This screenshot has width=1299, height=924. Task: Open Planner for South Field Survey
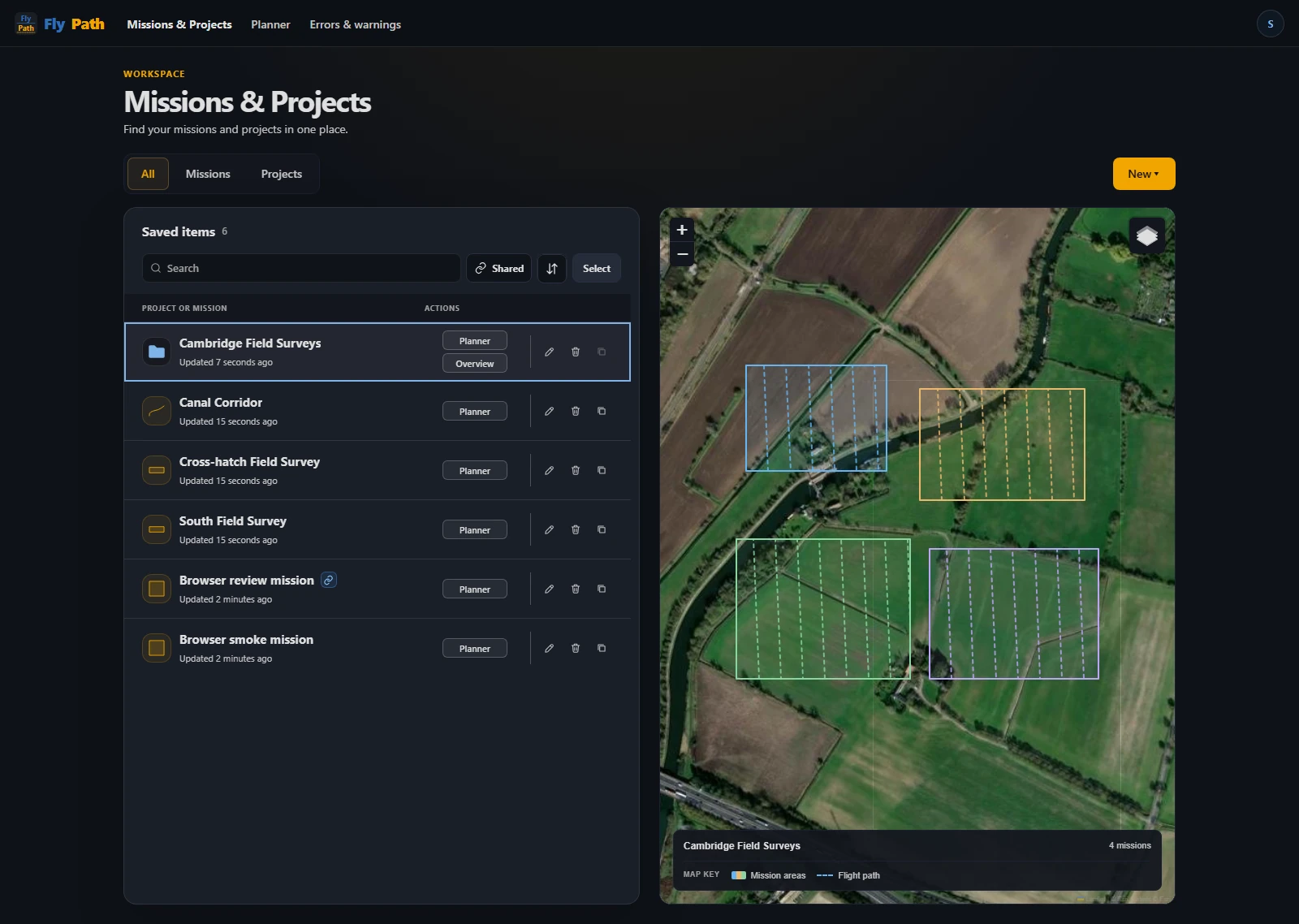[475, 530]
